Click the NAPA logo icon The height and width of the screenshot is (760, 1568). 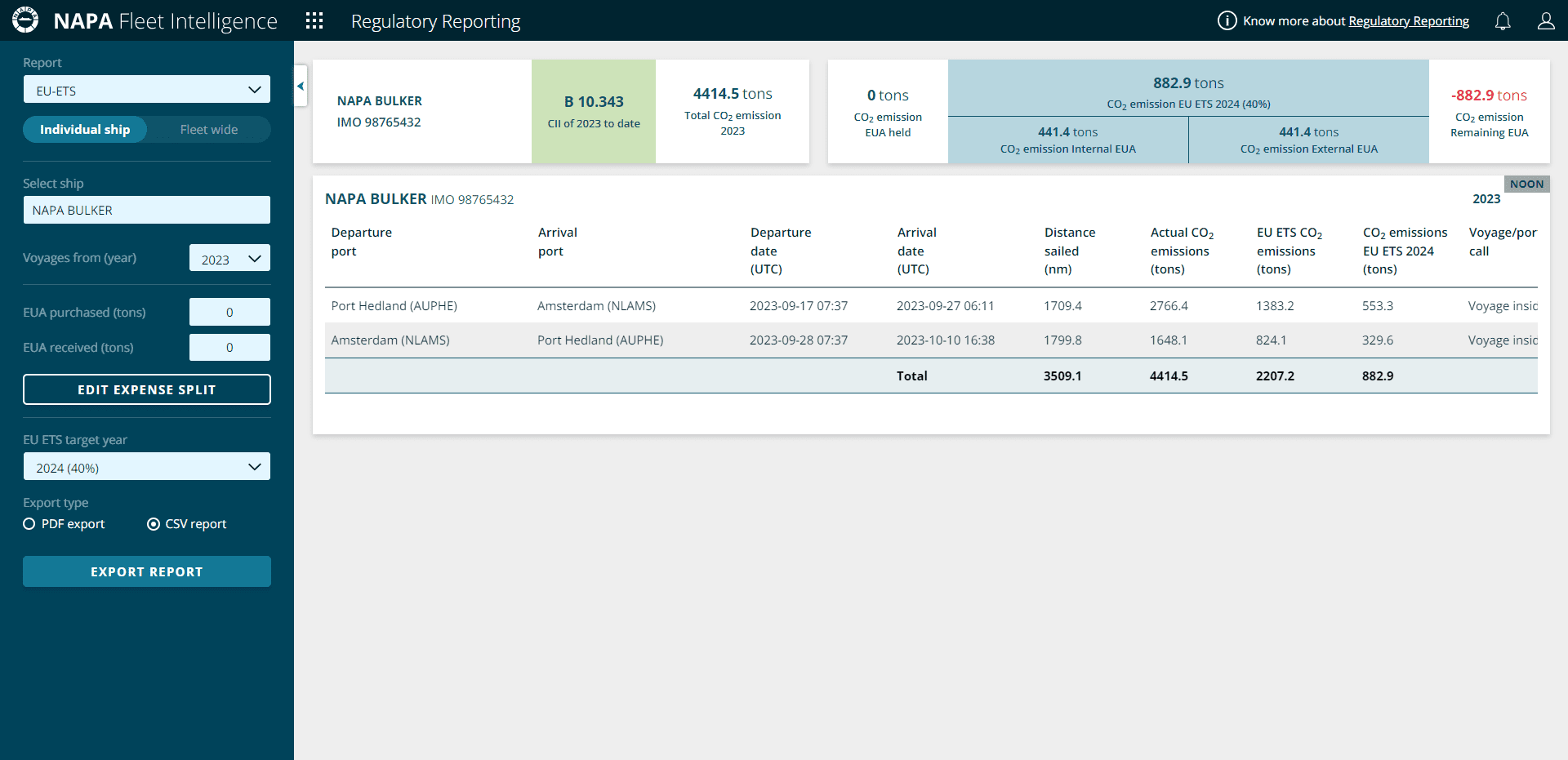click(x=25, y=20)
